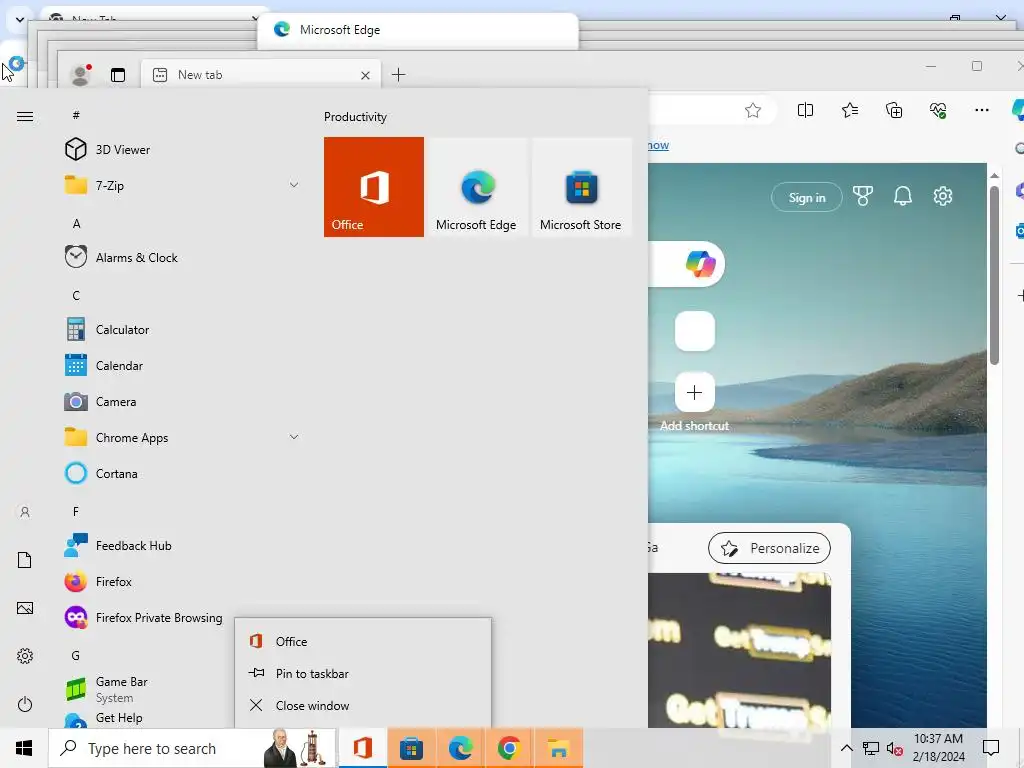Click the Personalize button

(769, 548)
